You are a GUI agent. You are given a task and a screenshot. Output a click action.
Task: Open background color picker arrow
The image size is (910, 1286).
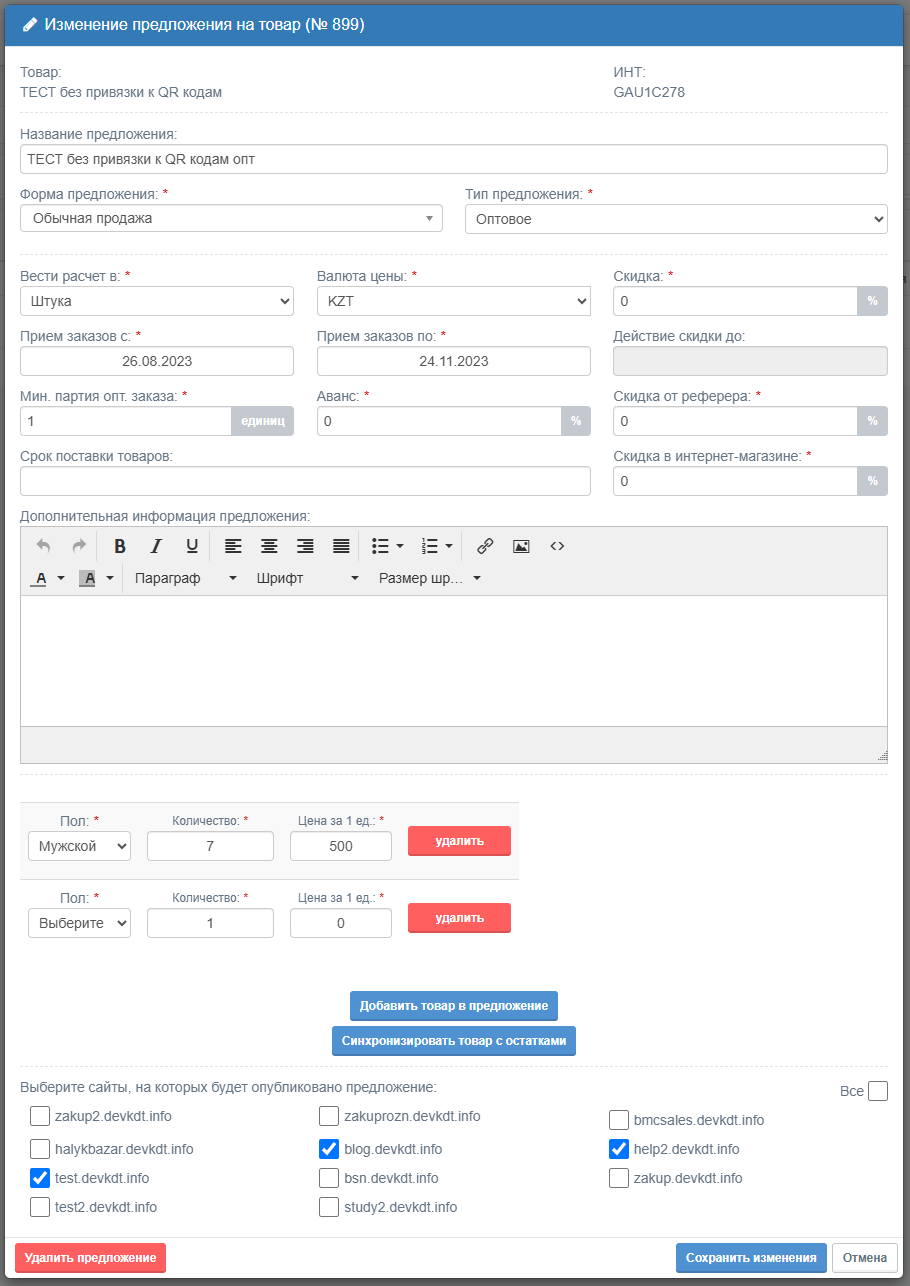(110, 578)
